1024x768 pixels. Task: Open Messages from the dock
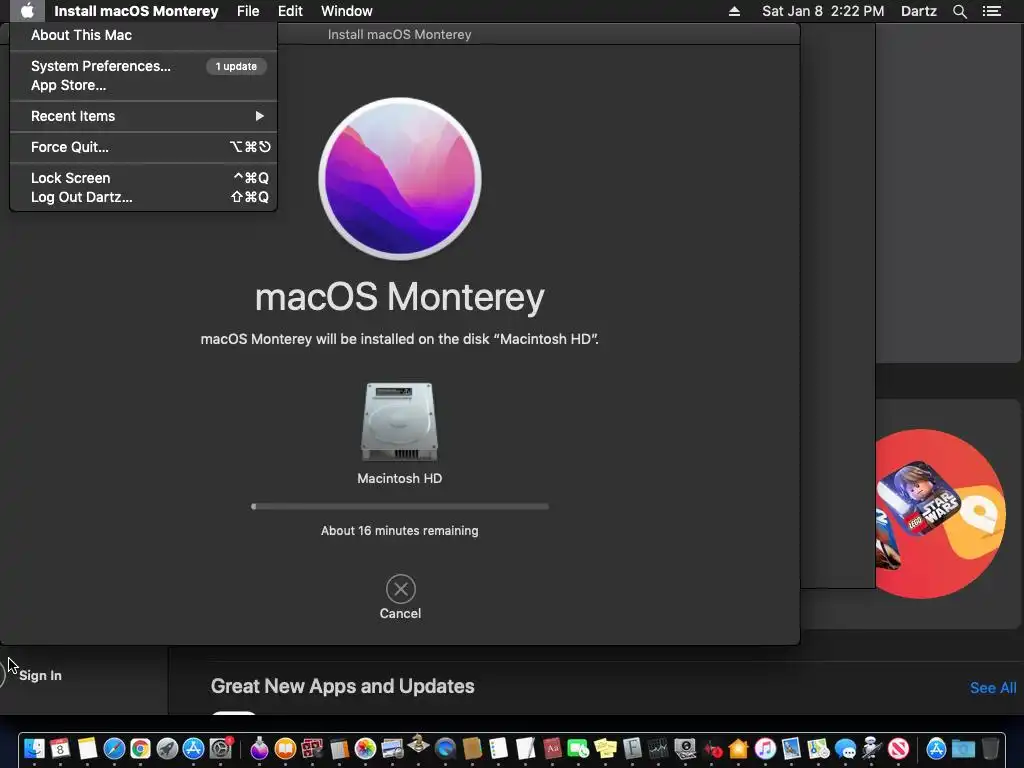(x=845, y=748)
